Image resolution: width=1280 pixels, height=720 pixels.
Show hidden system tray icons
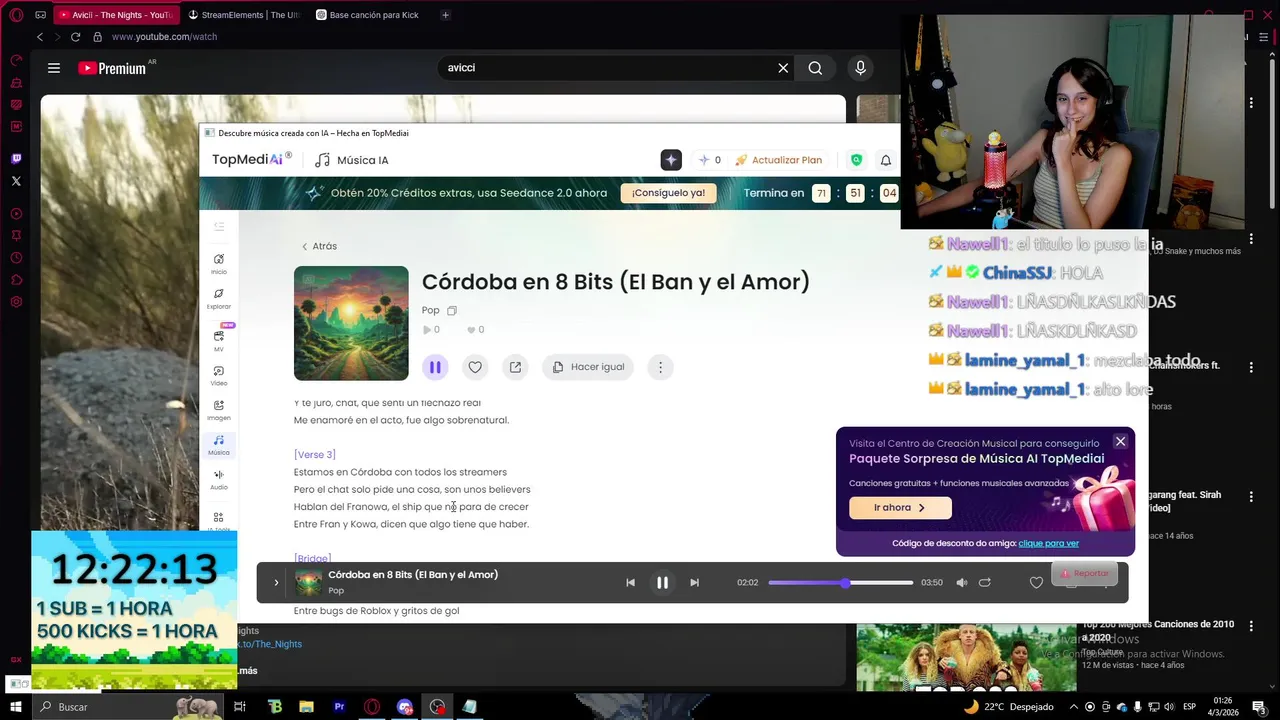1072,707
